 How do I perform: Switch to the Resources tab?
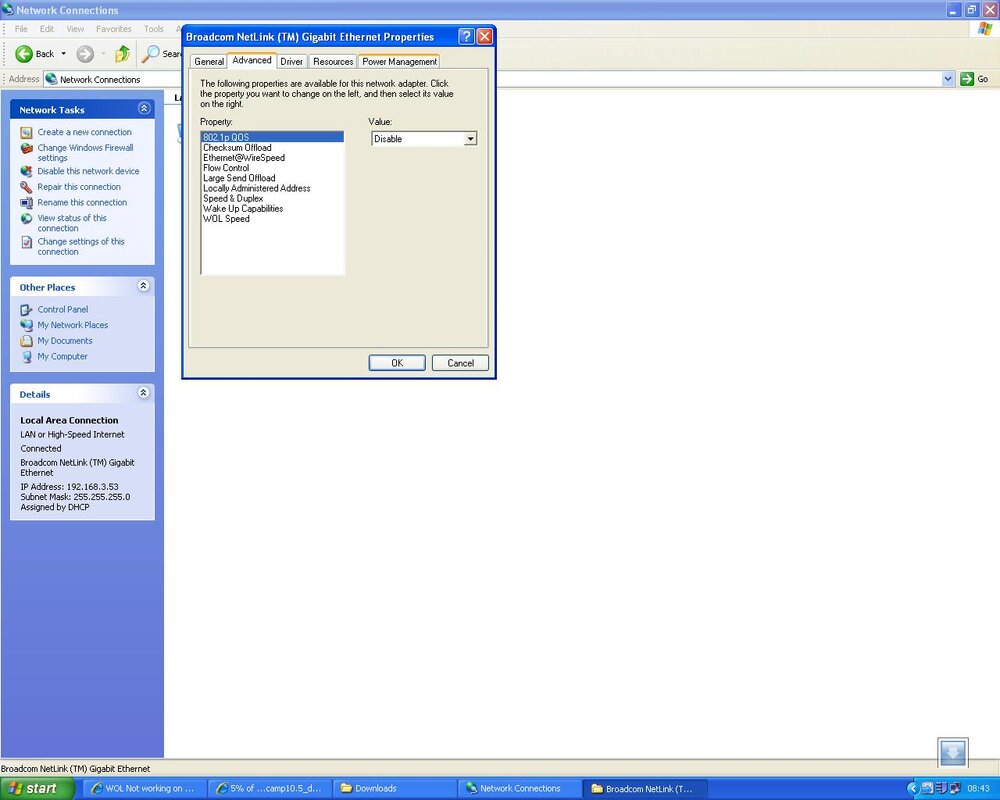pos(333,61)
